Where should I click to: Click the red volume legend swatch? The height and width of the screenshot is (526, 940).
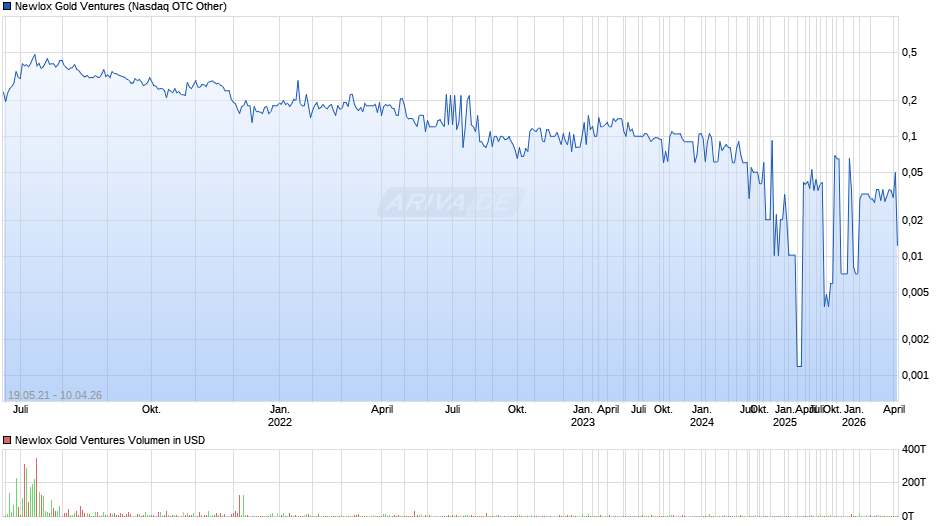[x=7, y=440]
